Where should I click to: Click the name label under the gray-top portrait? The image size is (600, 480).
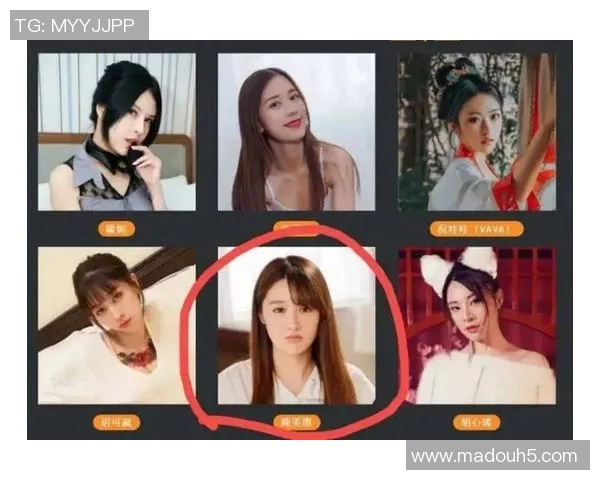[x=116, y=229]
